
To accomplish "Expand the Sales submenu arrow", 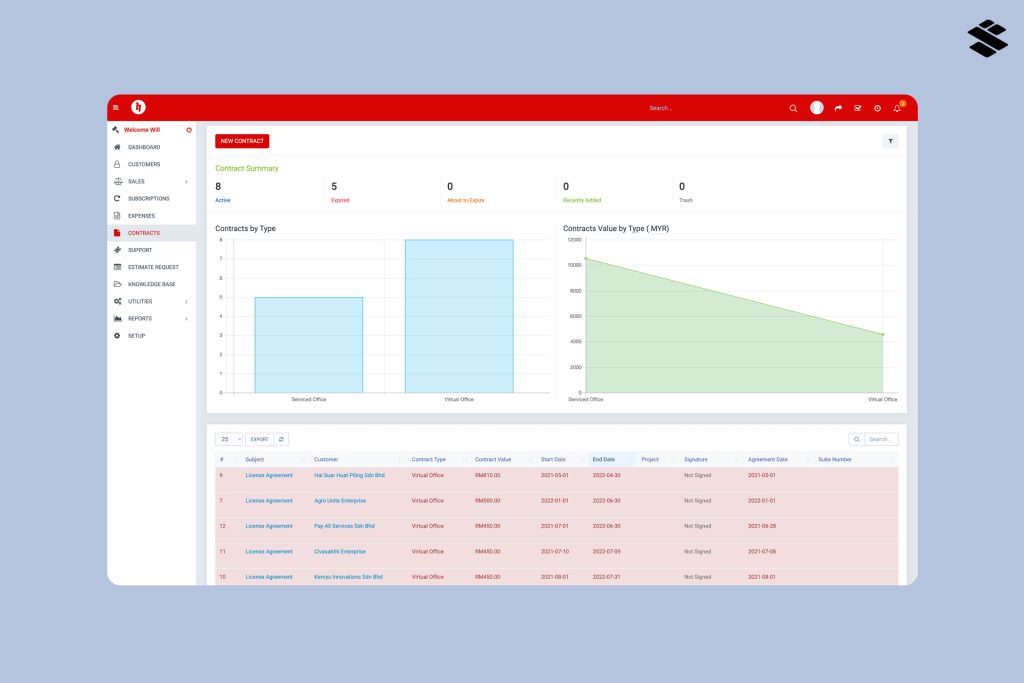I will pos(187,182).
